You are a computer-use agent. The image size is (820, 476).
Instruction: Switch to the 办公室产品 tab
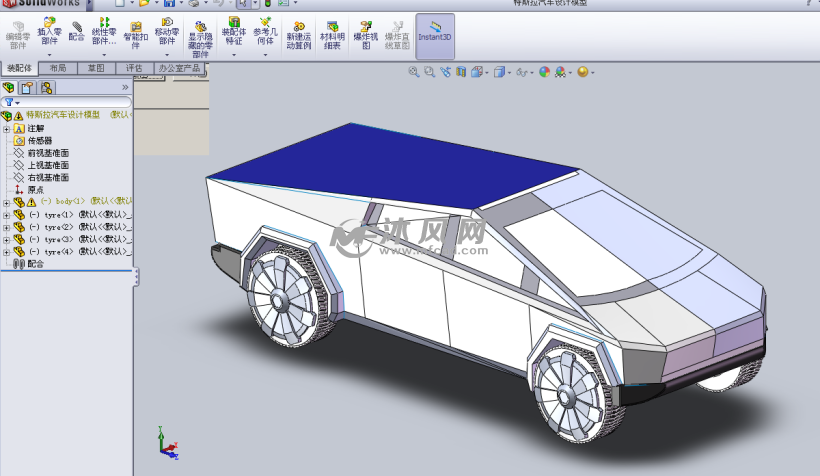point(179,68)
